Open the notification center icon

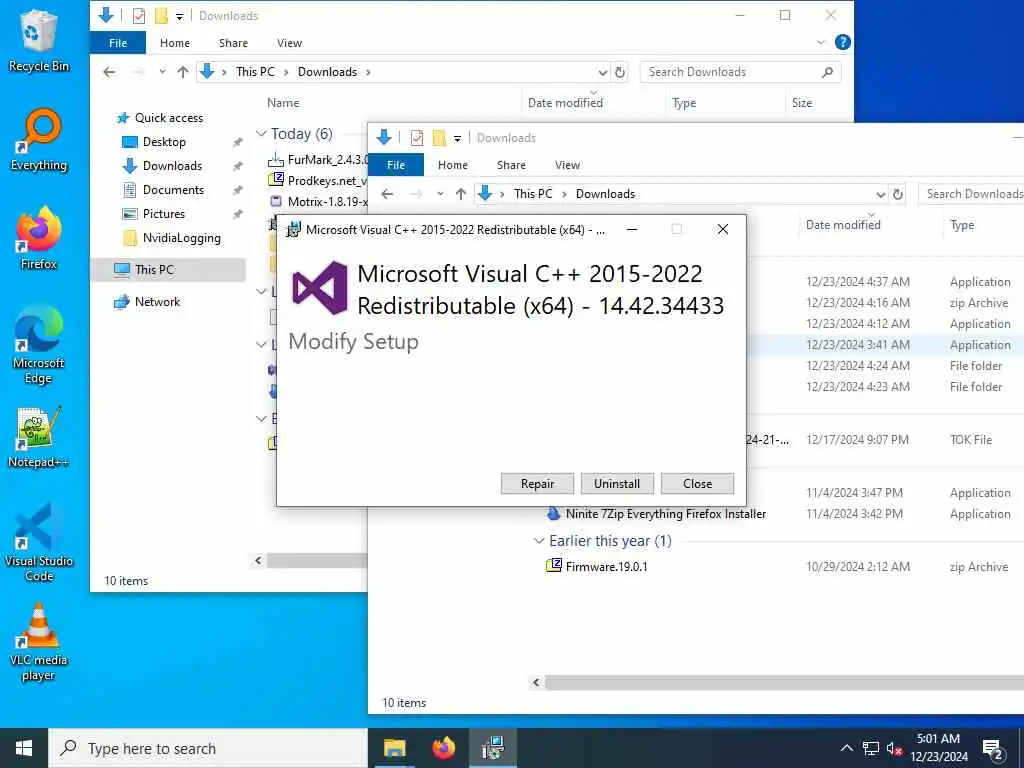(x=993, y=749)
